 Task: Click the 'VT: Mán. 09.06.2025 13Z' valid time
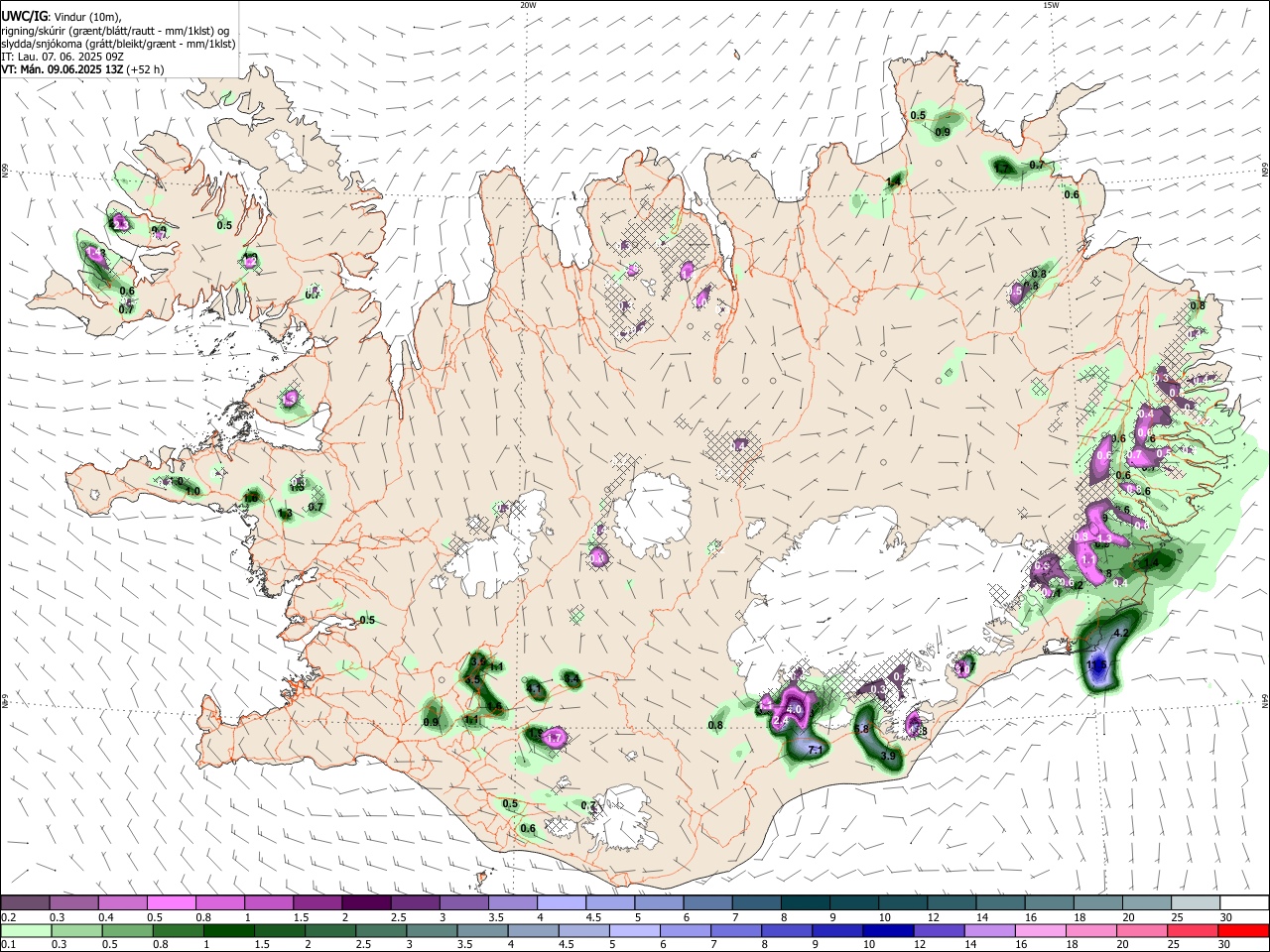point(63,69)
